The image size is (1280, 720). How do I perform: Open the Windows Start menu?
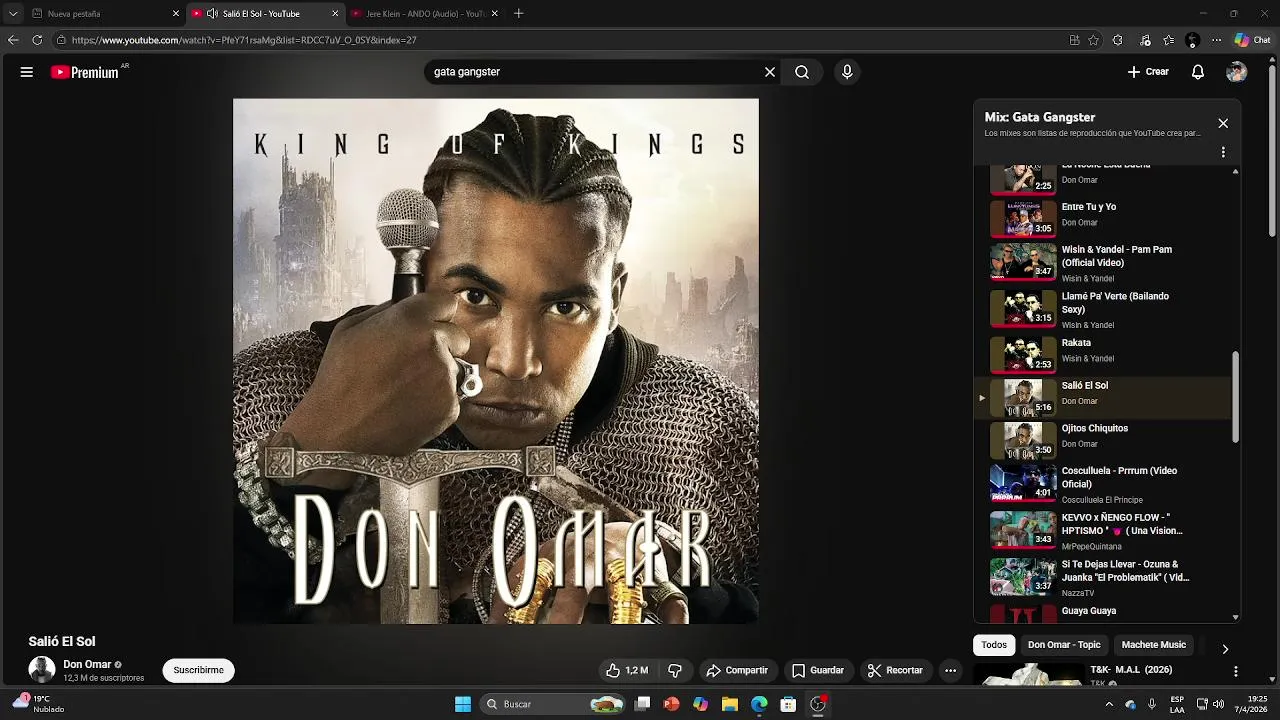pyautogui.click(x=463, y=704)
